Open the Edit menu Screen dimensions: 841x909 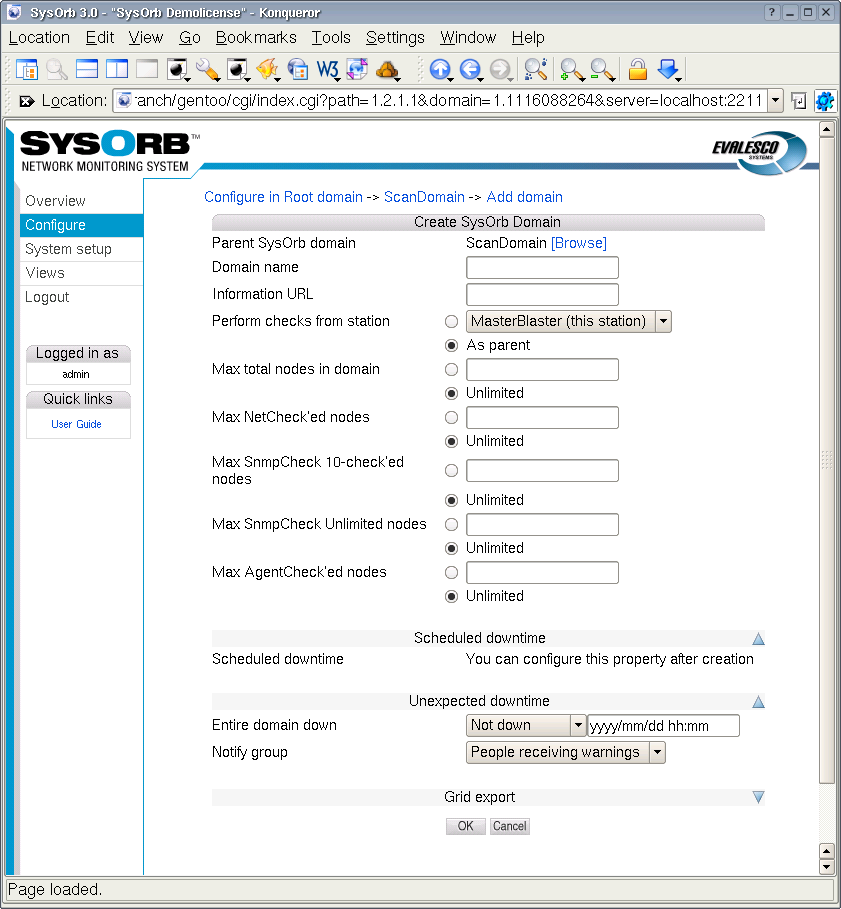pyautogui.click(x=100, y=38)
